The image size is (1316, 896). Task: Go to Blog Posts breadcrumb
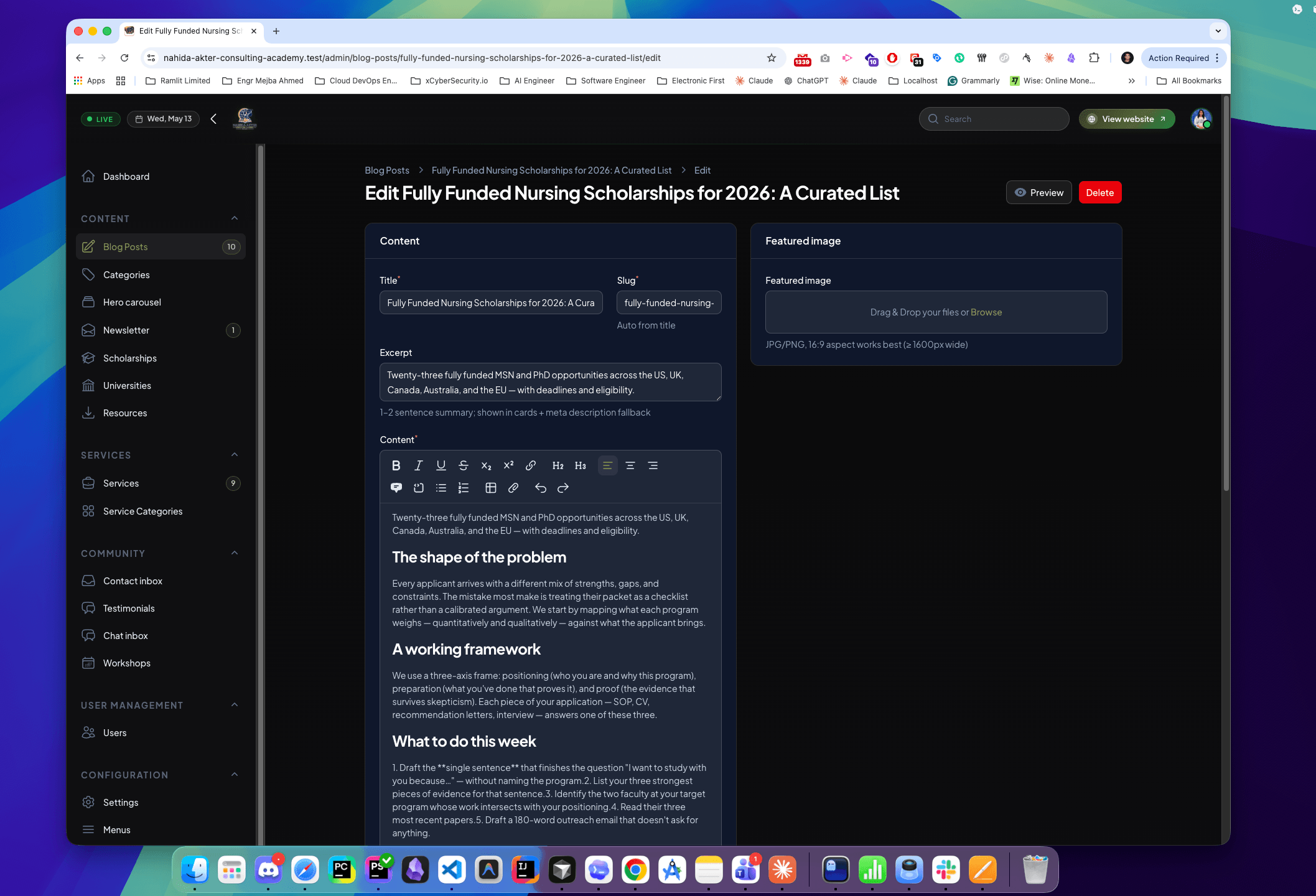coord(387,170)
